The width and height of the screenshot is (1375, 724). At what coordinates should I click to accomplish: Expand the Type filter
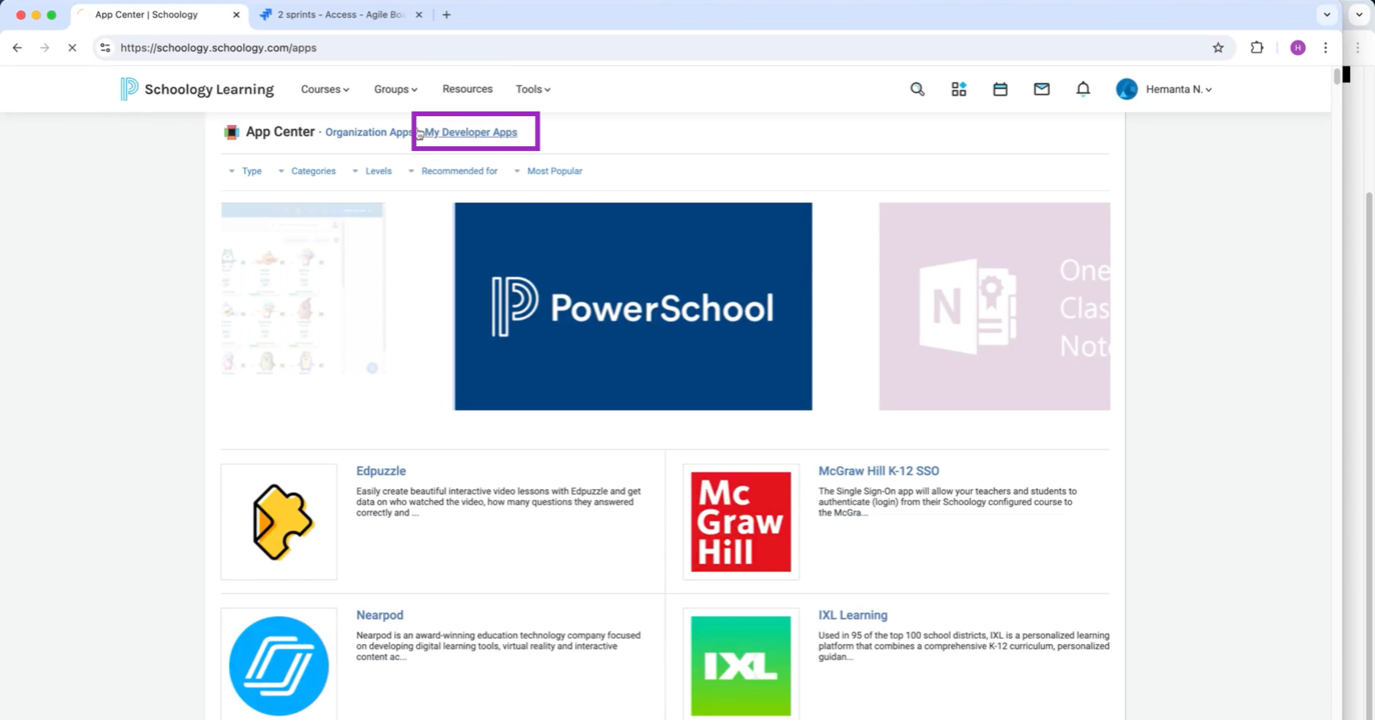pos(245,171)
